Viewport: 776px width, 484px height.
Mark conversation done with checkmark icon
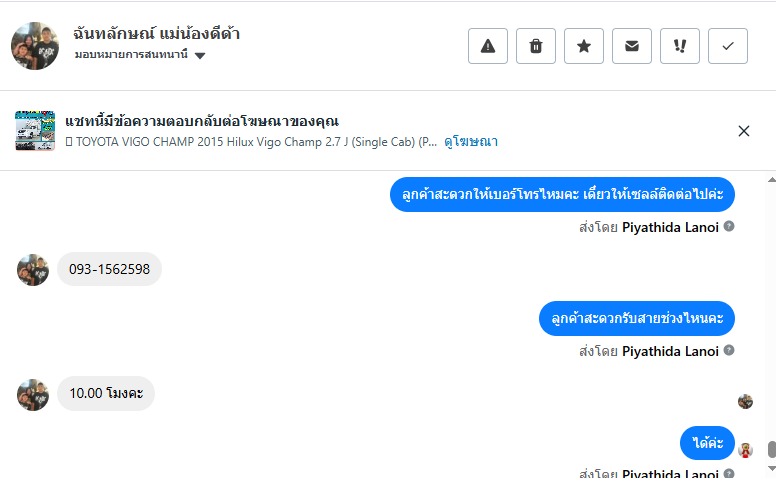[x=728, y=46]
